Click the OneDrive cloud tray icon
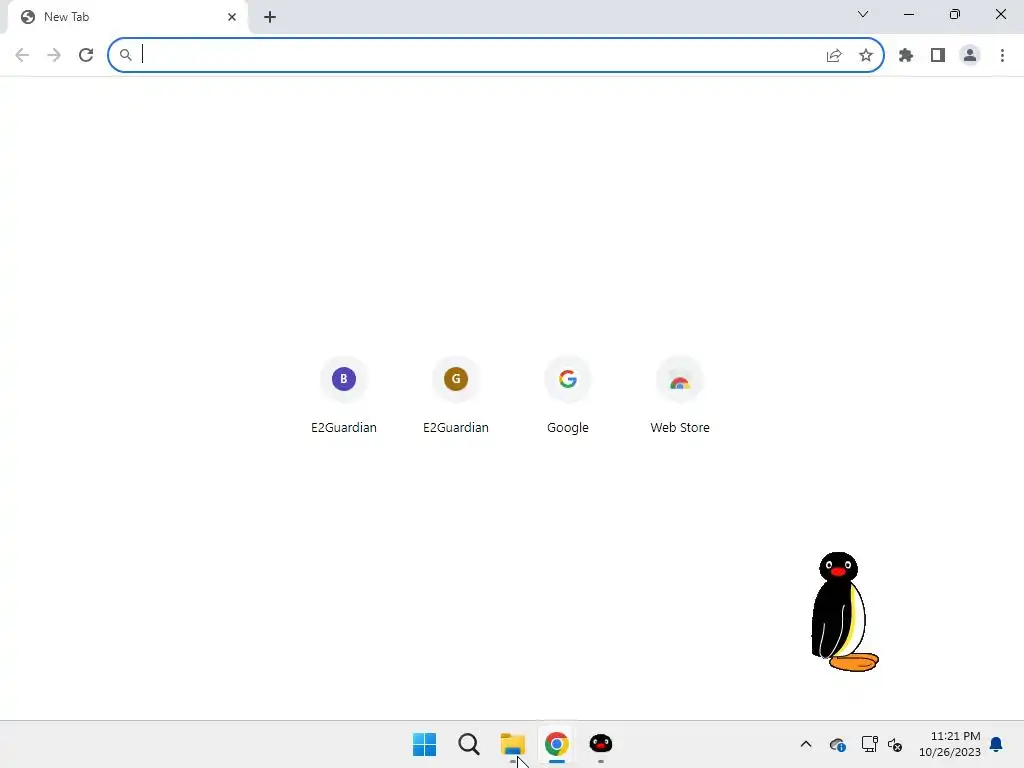 pyautogui.click(x=838, y=744)
